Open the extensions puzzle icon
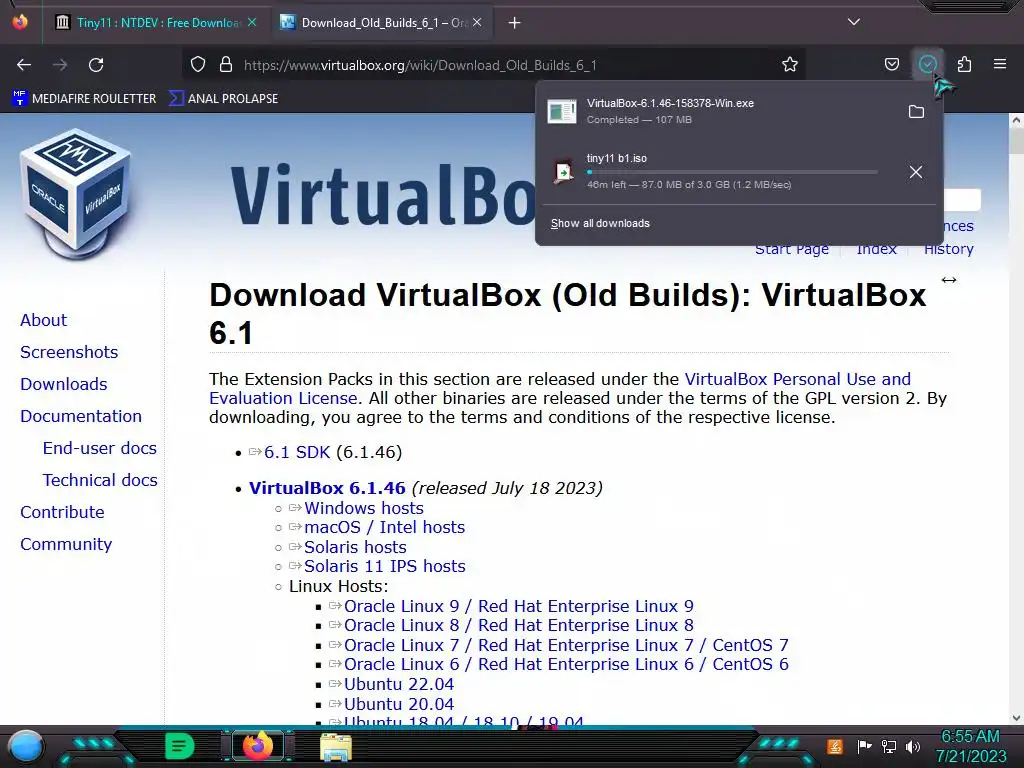This screenshot has width=1024, height=768. tap(964, 65)
